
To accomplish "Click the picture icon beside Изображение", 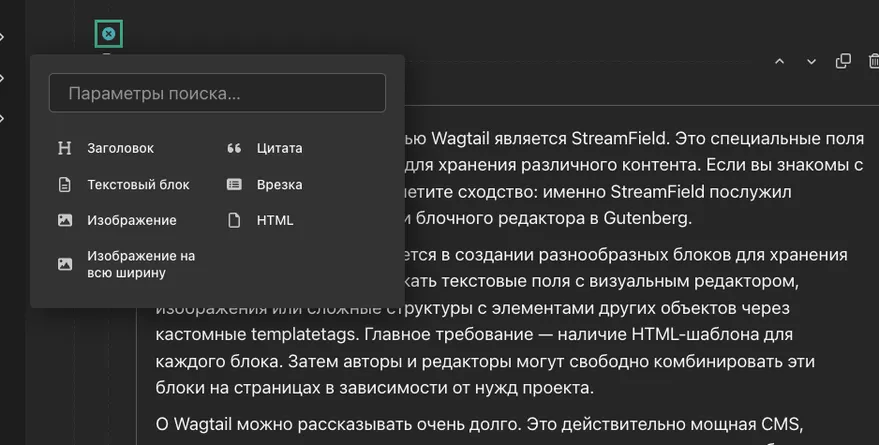I will point(65,220).
